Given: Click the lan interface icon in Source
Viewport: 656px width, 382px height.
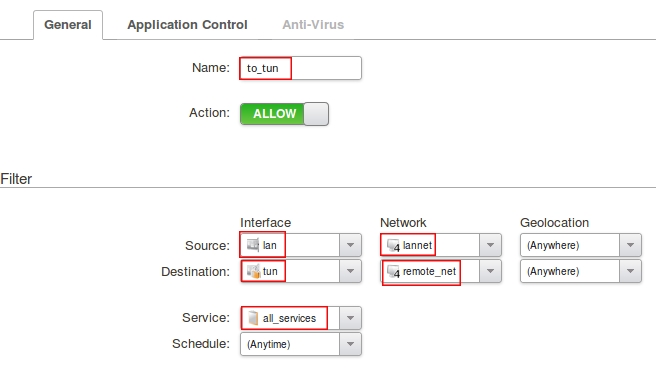Looking at the screenshot, I should click(253, 244).
